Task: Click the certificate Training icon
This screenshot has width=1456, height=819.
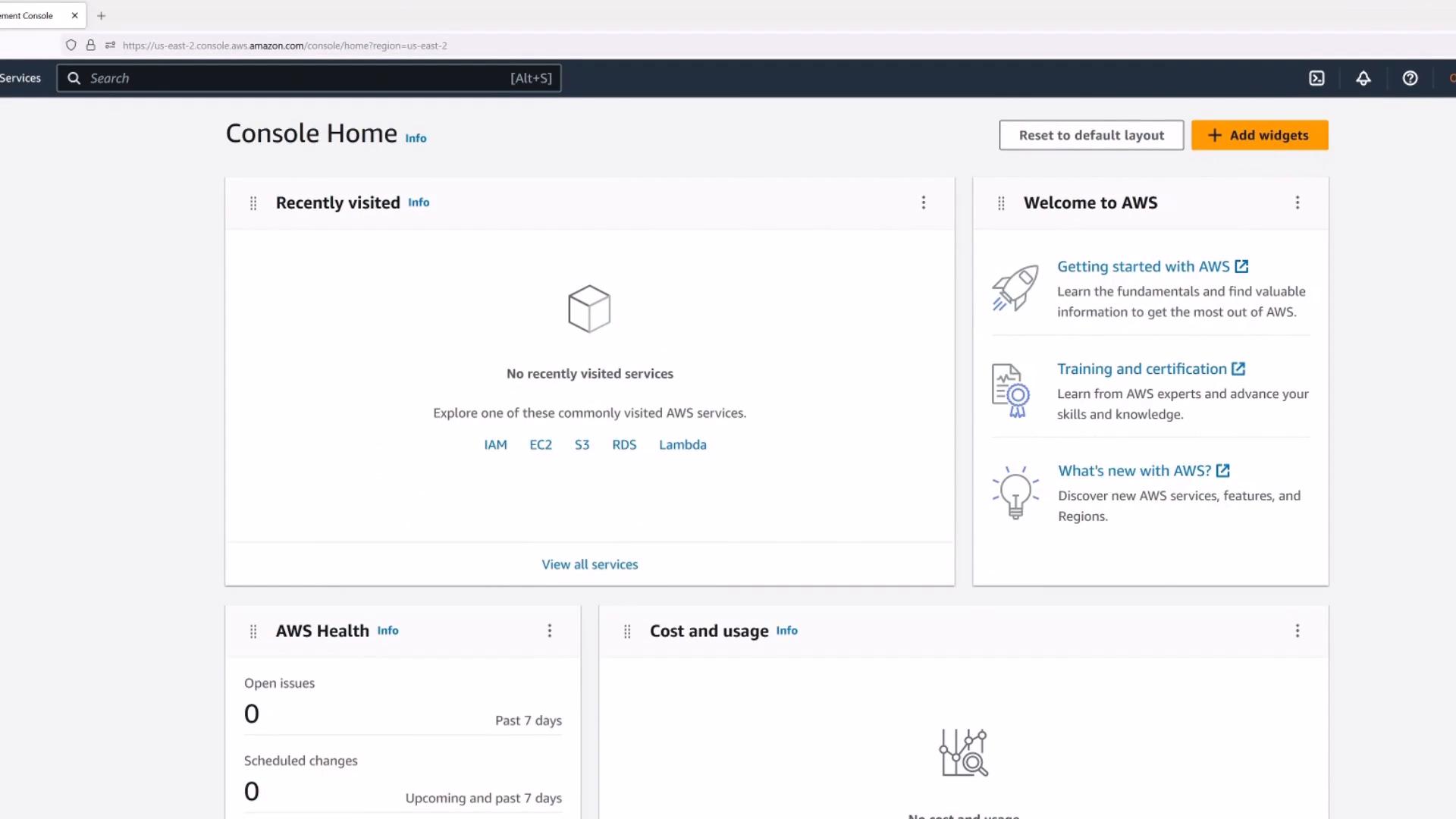Action: click(1011, 391)
